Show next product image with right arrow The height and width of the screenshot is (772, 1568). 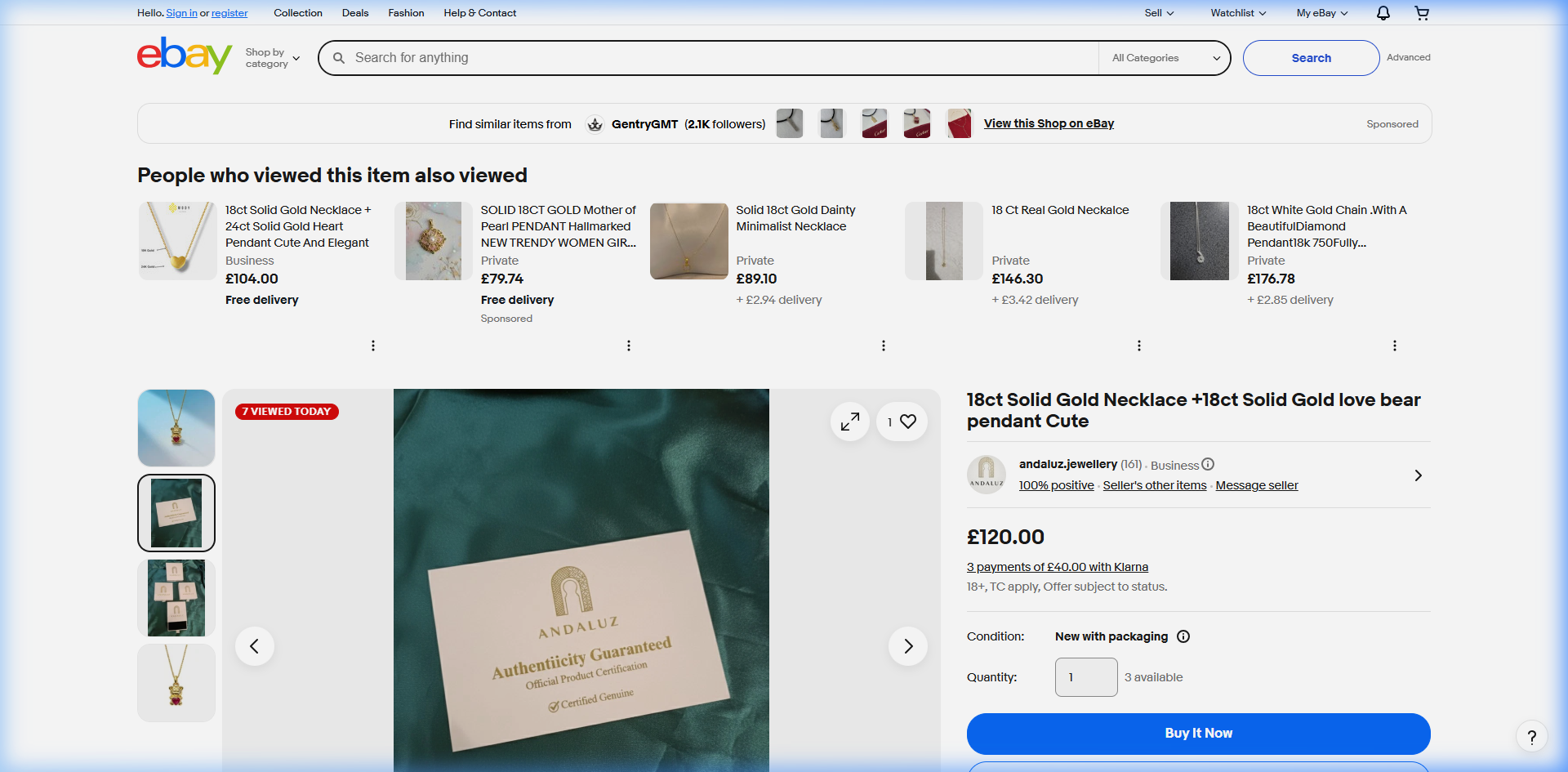907,646
